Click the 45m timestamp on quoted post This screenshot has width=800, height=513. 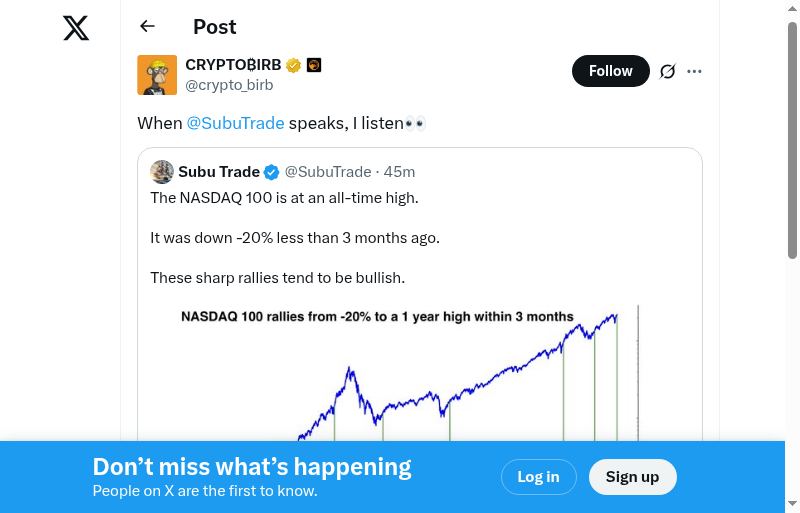[x=399, y=172]
